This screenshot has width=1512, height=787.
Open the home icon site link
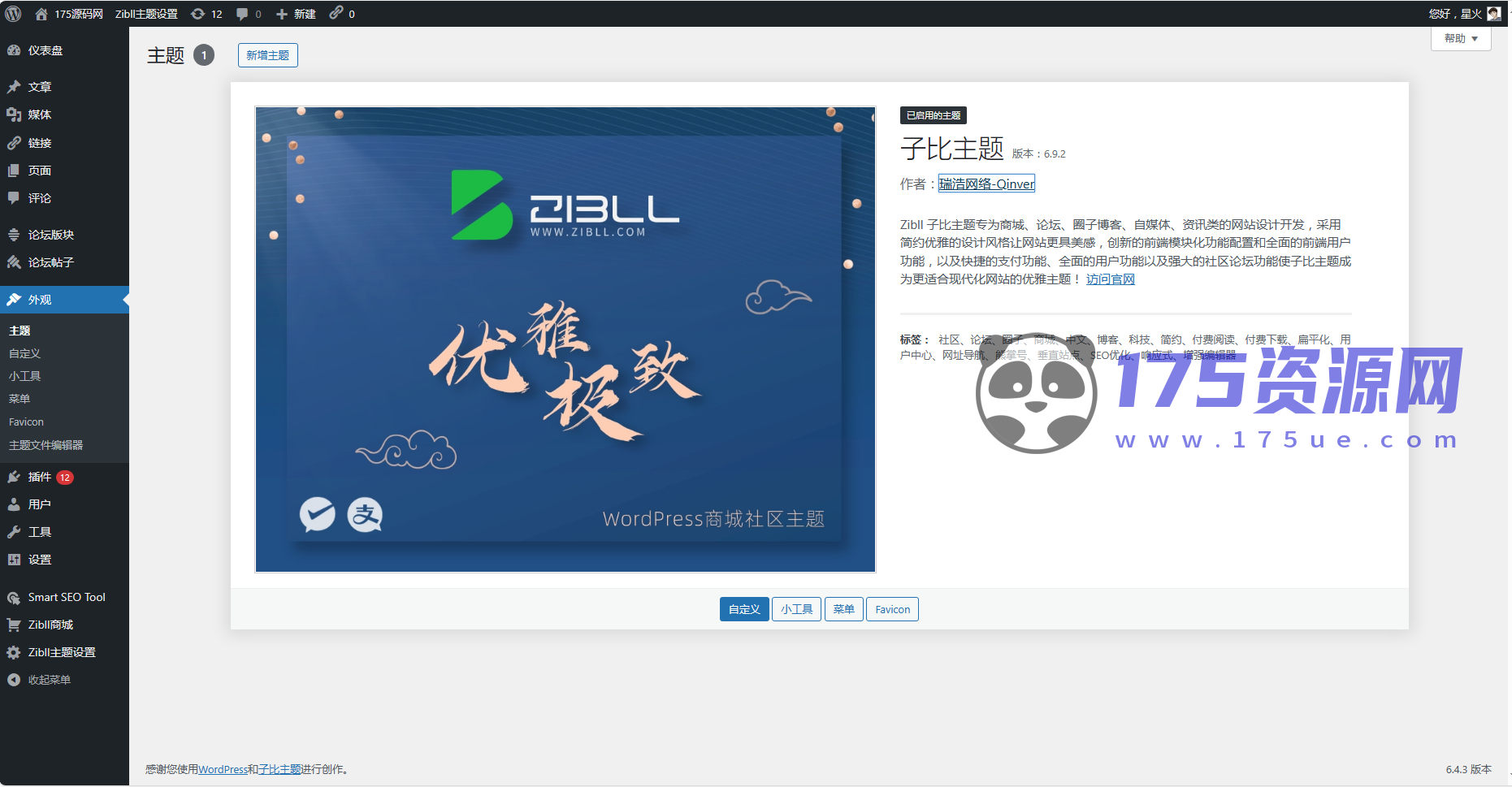click(x=41, y=14)
